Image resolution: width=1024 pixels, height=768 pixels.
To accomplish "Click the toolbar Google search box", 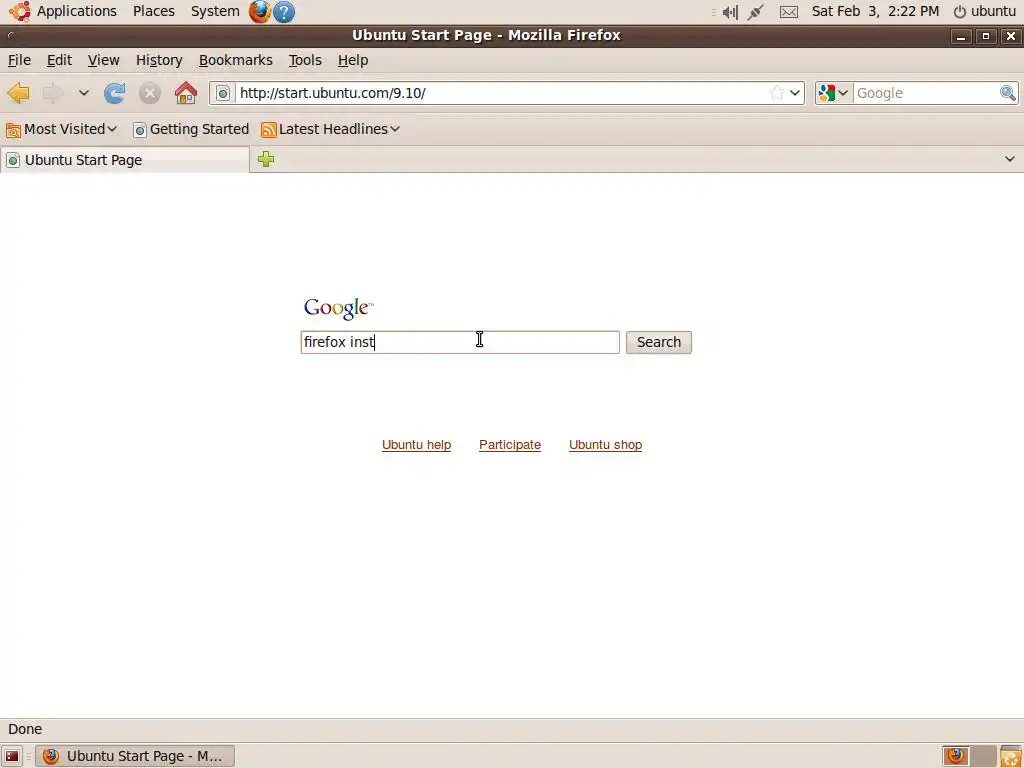I will pos(926,93).
